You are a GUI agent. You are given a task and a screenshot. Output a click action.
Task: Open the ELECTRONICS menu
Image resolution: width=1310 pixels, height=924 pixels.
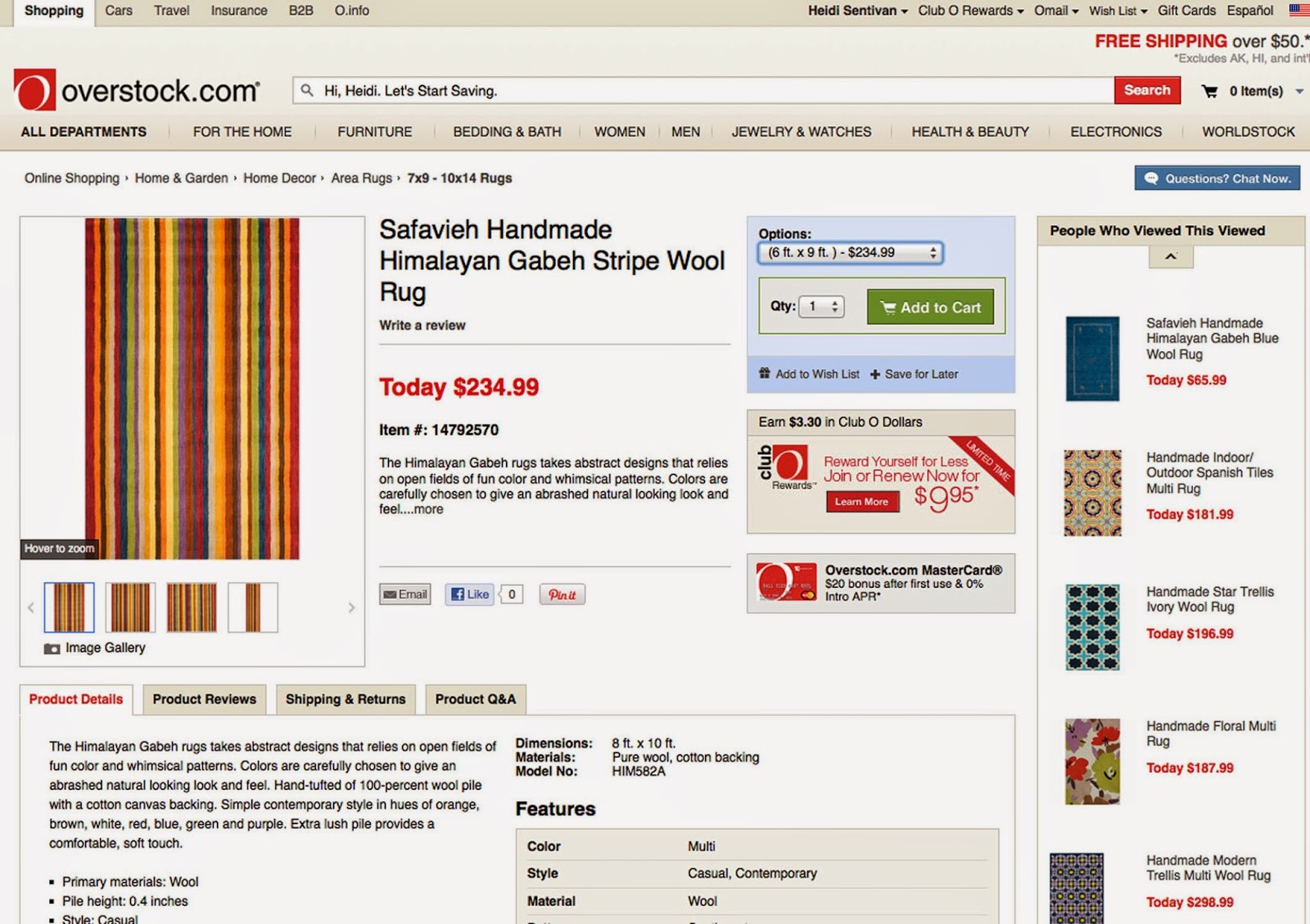coord(1116,132)
